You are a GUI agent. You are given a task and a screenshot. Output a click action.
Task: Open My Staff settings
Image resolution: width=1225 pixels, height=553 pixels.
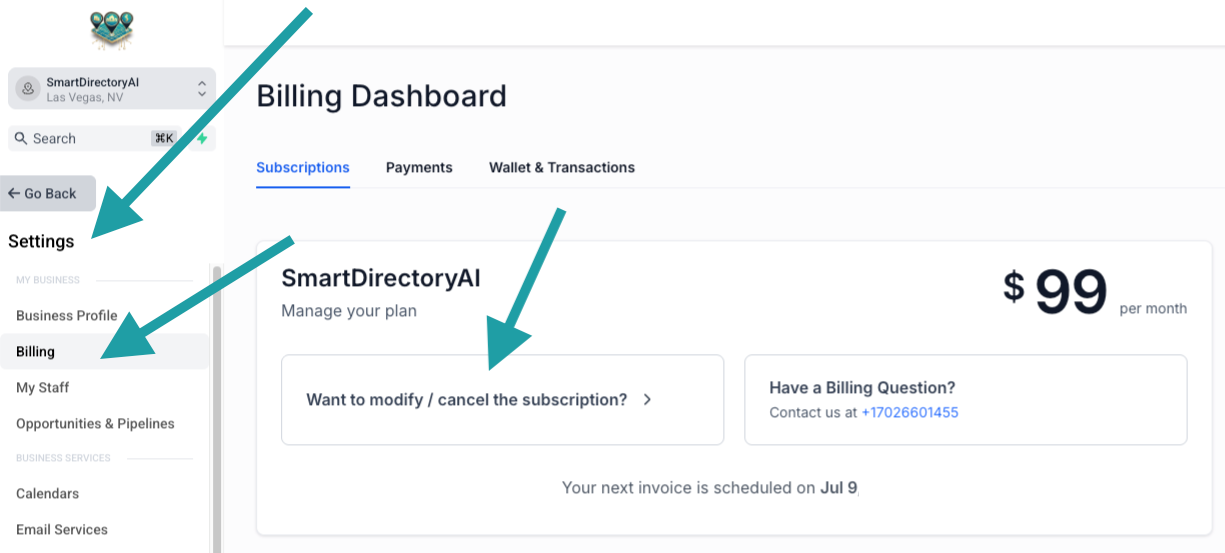tap(43, 387)
